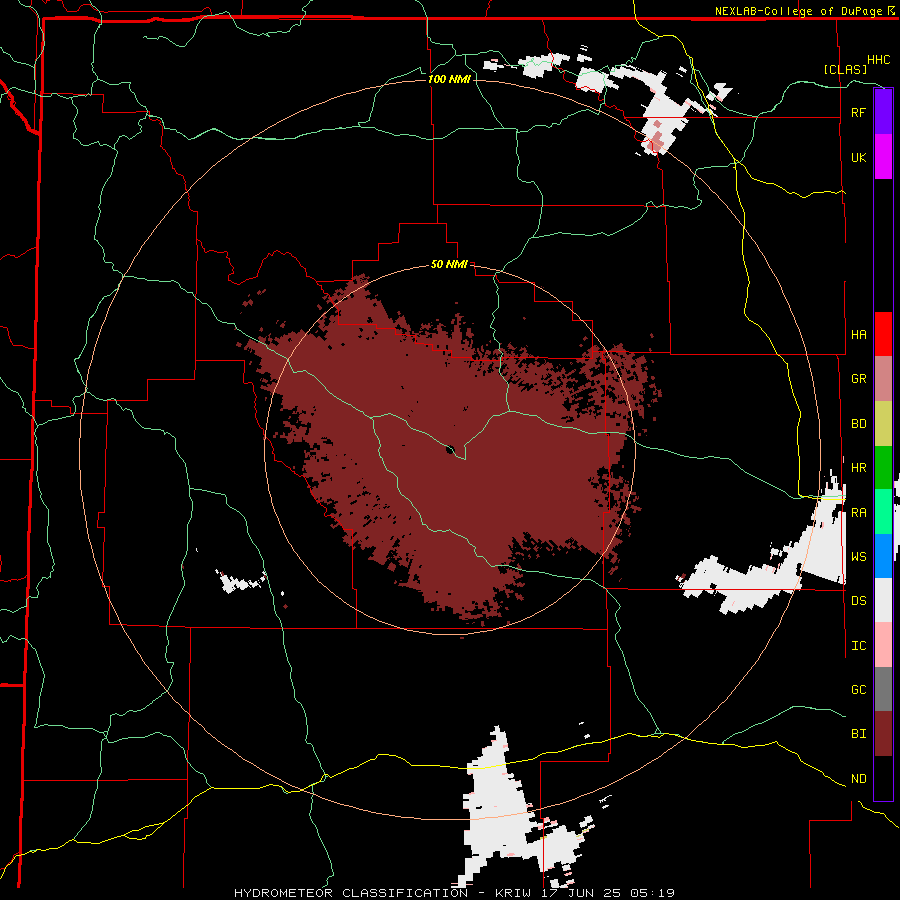Click the "HA" legend label
The width and height of the screenshot is (900, 900).
coord(858,334)
